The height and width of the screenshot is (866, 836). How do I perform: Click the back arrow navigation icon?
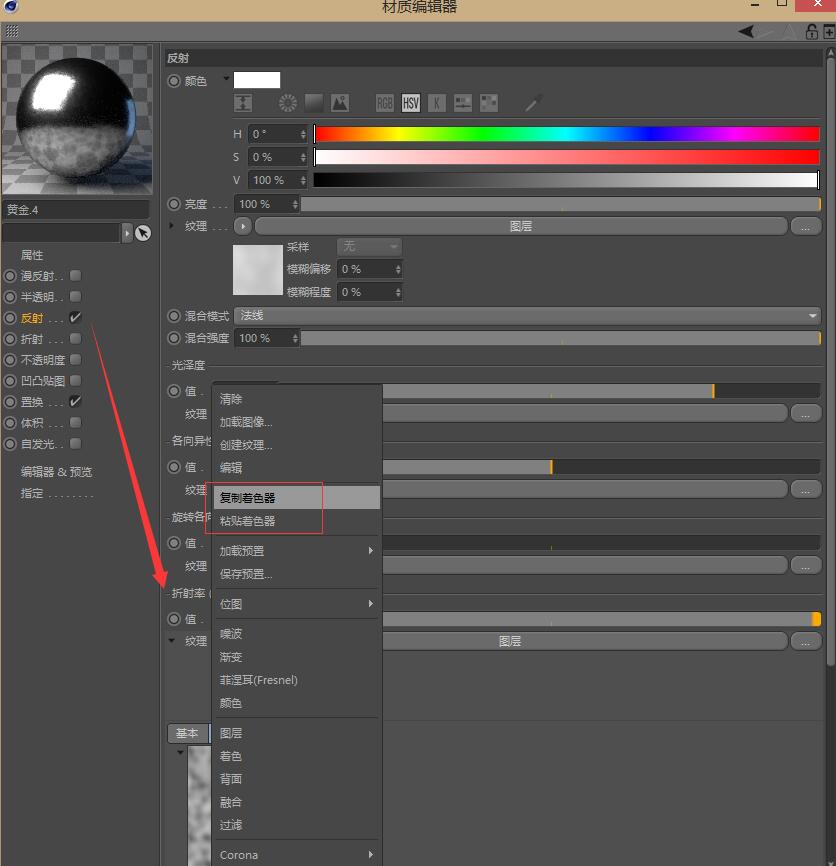click(748, 32)
